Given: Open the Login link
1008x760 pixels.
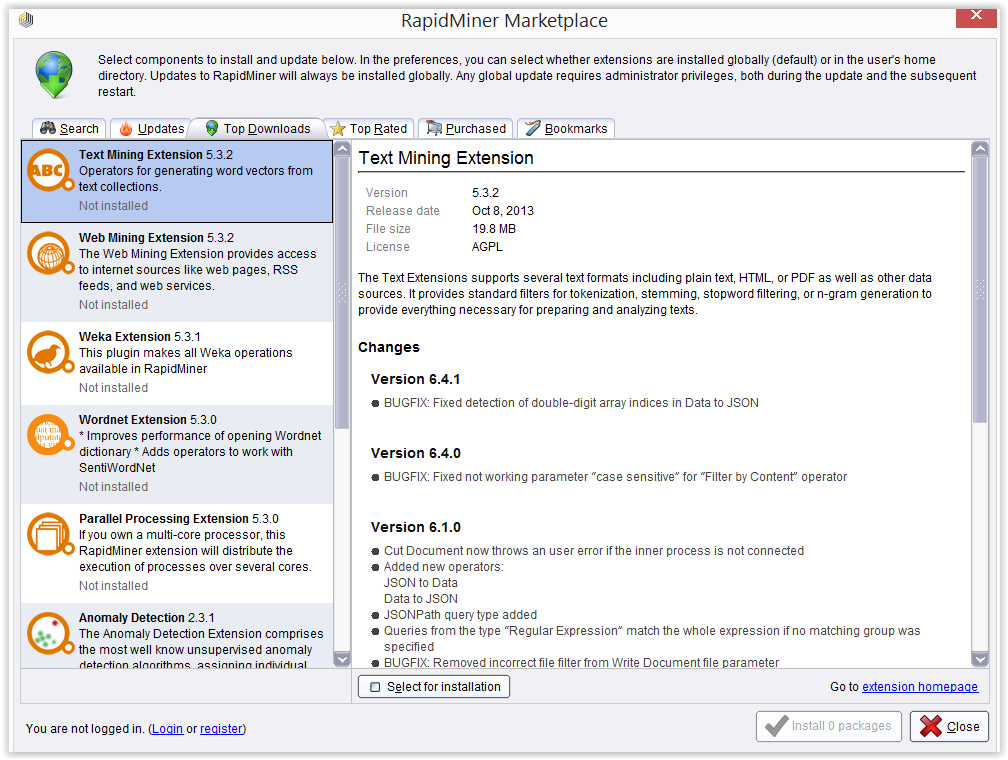Looking at the screenshot, I should click(x=167, y=728).
